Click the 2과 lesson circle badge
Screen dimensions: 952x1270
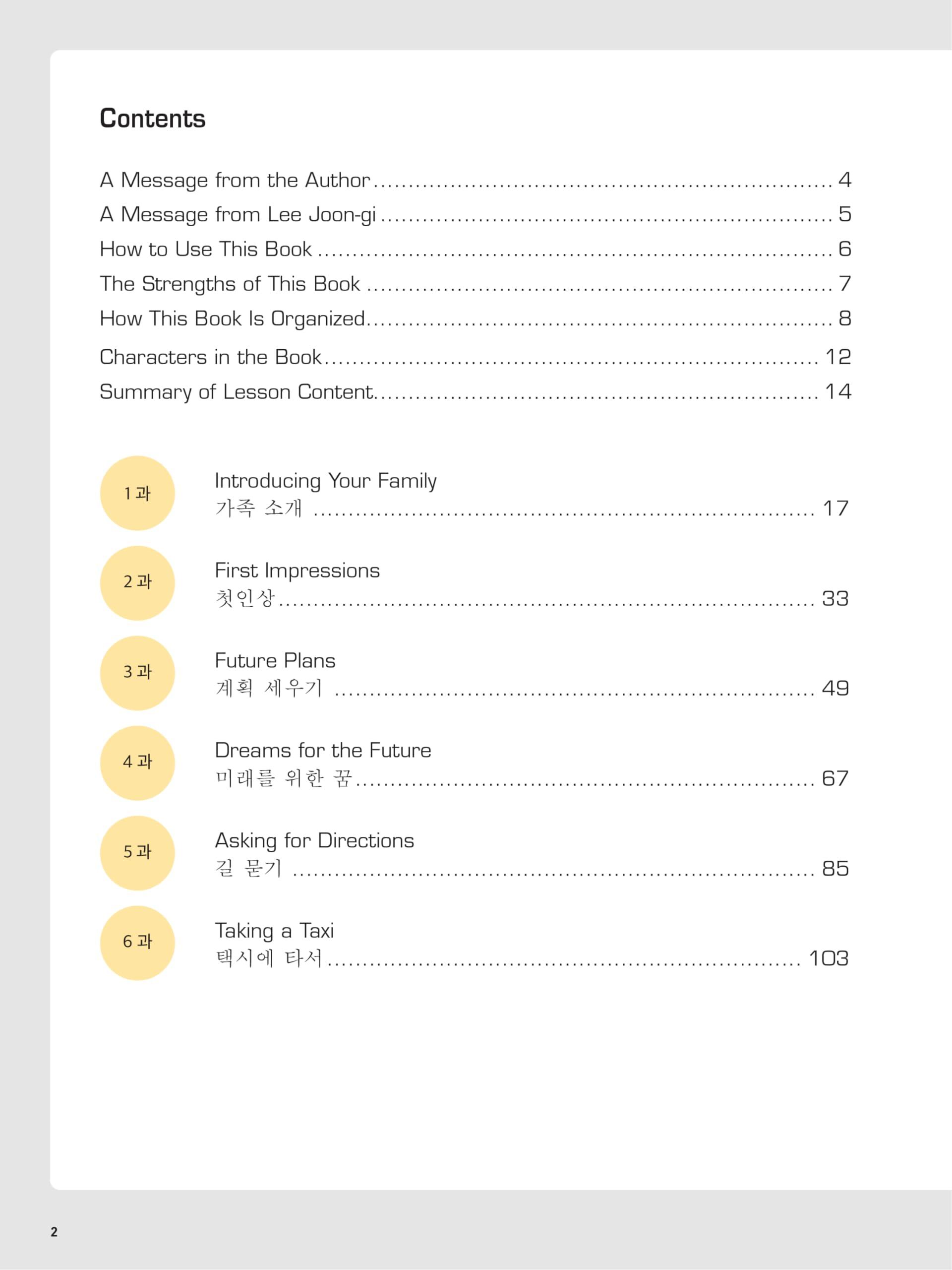pyautogui.click(x=137, y=583)
